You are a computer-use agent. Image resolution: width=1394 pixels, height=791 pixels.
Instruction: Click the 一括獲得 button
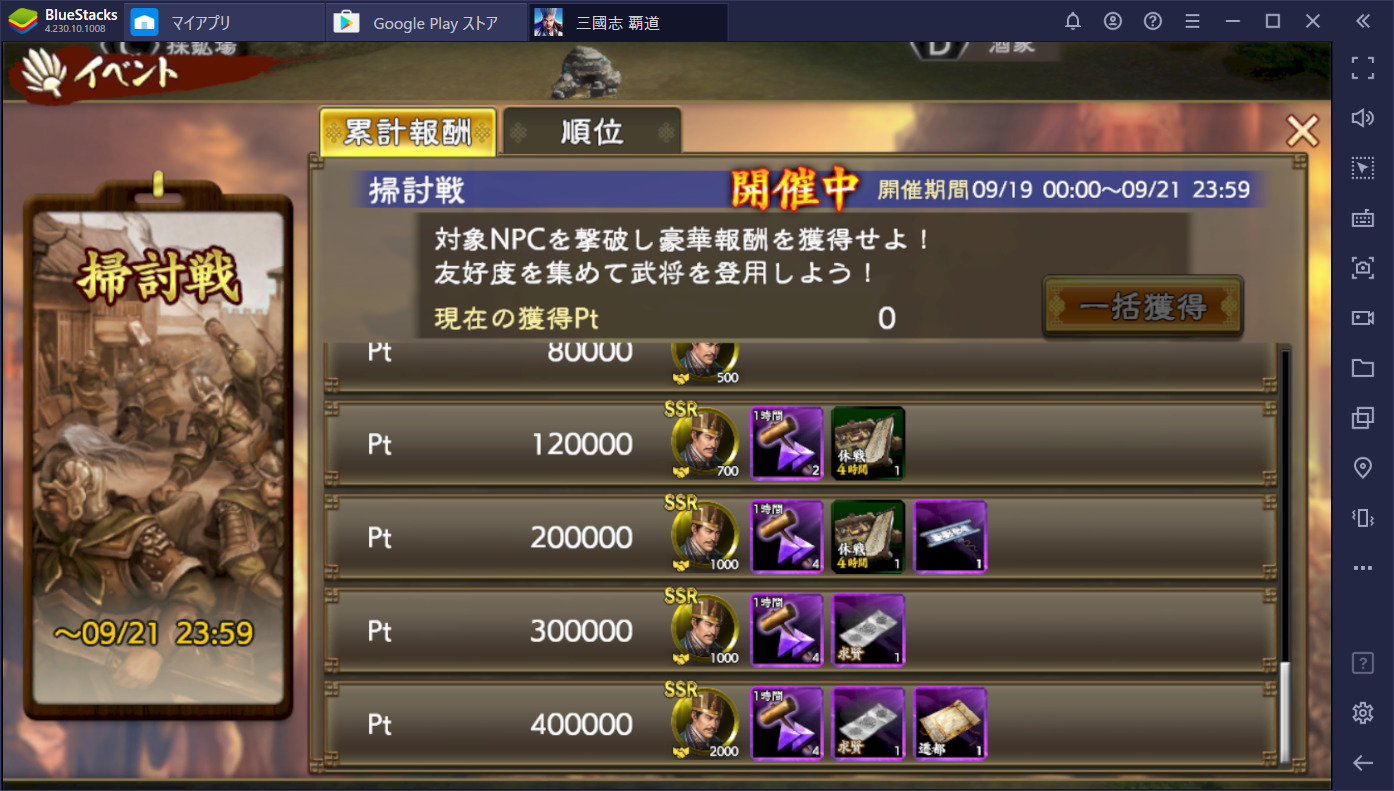1143,307
